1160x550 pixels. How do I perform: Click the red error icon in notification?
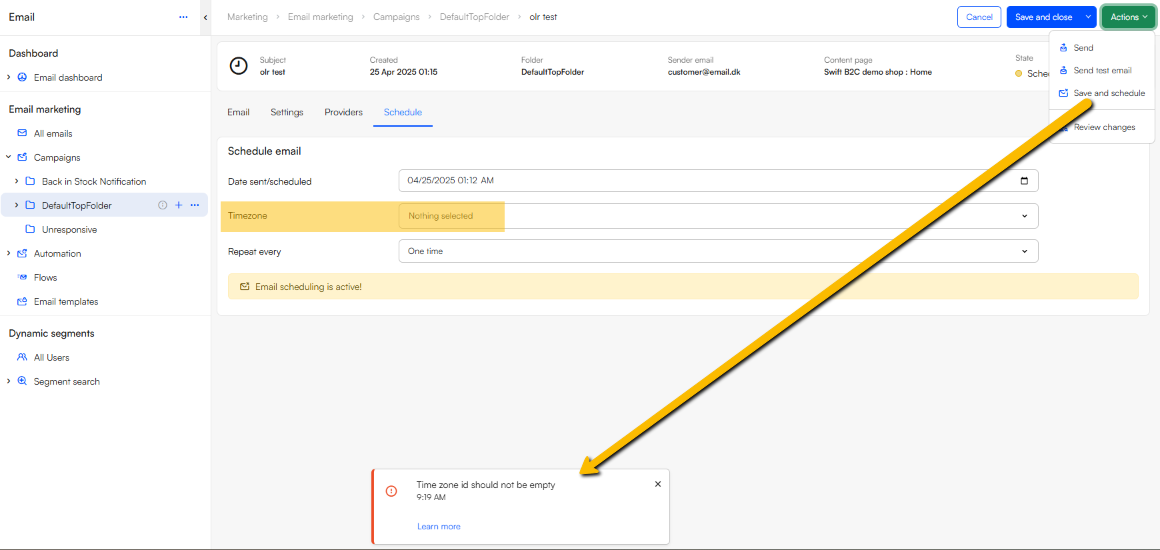pos(391,491)
